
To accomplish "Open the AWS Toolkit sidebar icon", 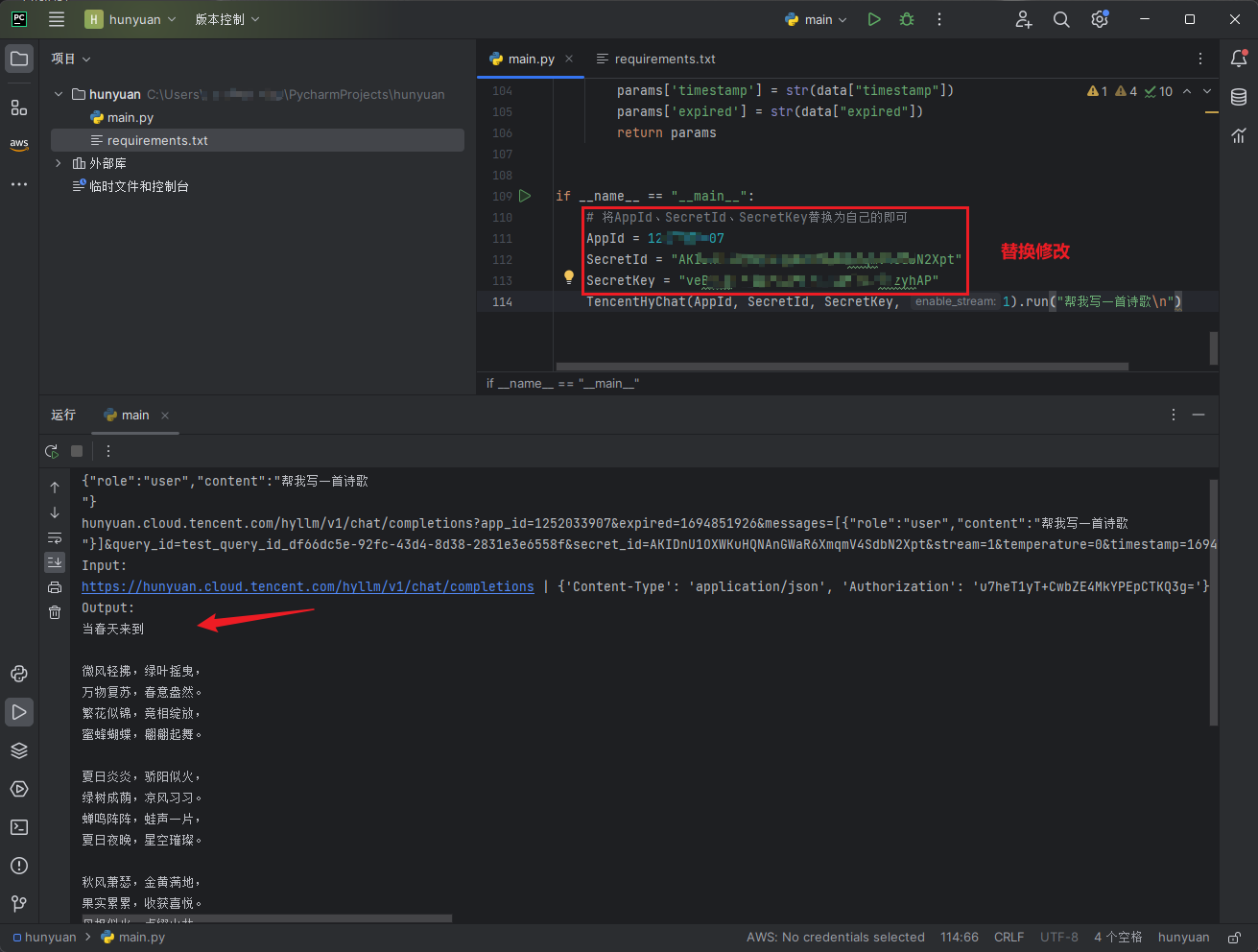I will click(x=19, y=145).
